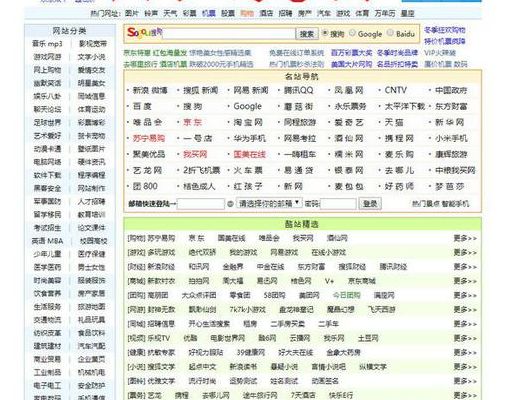Open 万年历 in the top hot sites bar
The height and width of the screenshot is (400, 508).
tap(385, 13)
